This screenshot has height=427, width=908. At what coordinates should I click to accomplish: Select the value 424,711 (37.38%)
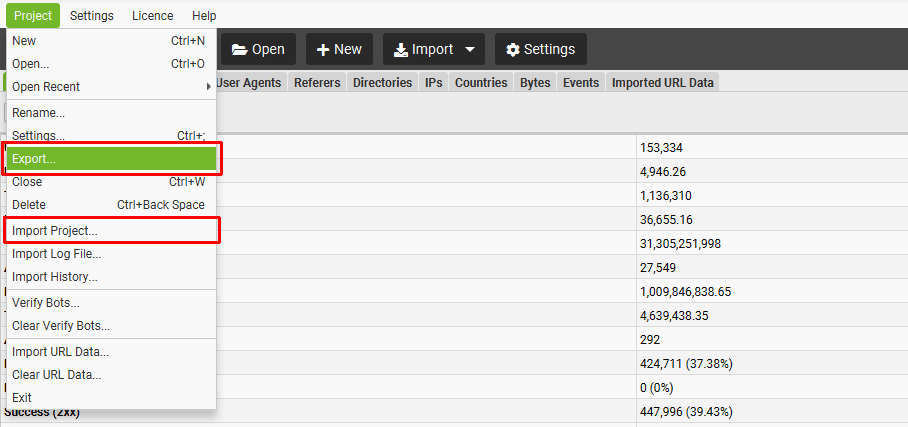(x=686, y=364)
